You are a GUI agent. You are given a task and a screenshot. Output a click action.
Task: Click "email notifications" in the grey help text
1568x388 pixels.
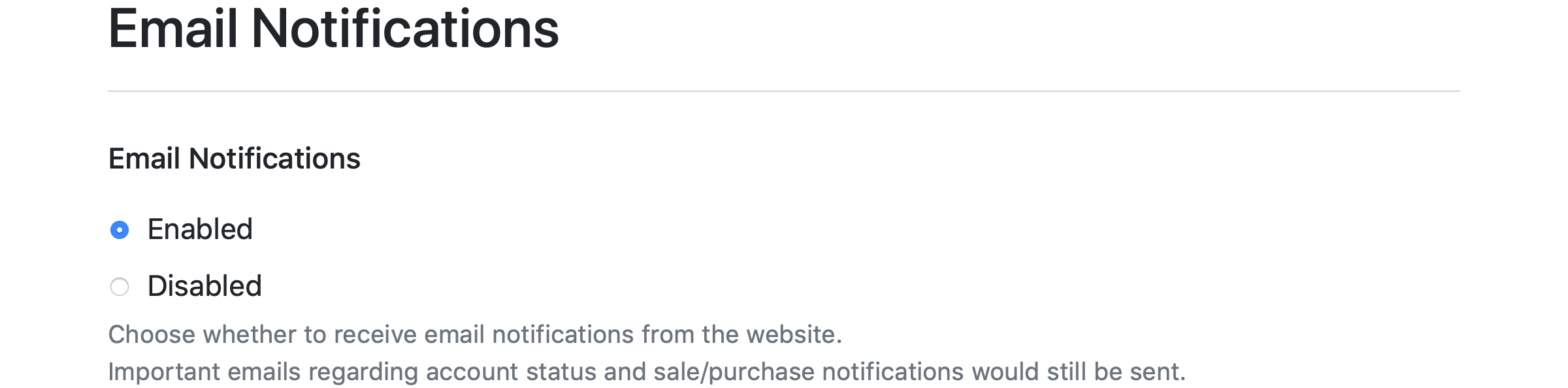pos(529,334)
